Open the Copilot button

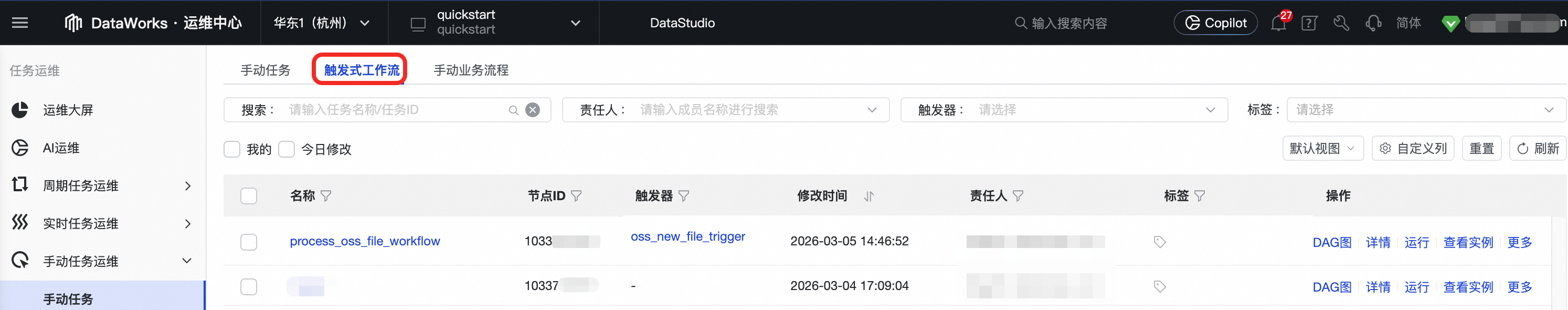[x=1215, y=23]
